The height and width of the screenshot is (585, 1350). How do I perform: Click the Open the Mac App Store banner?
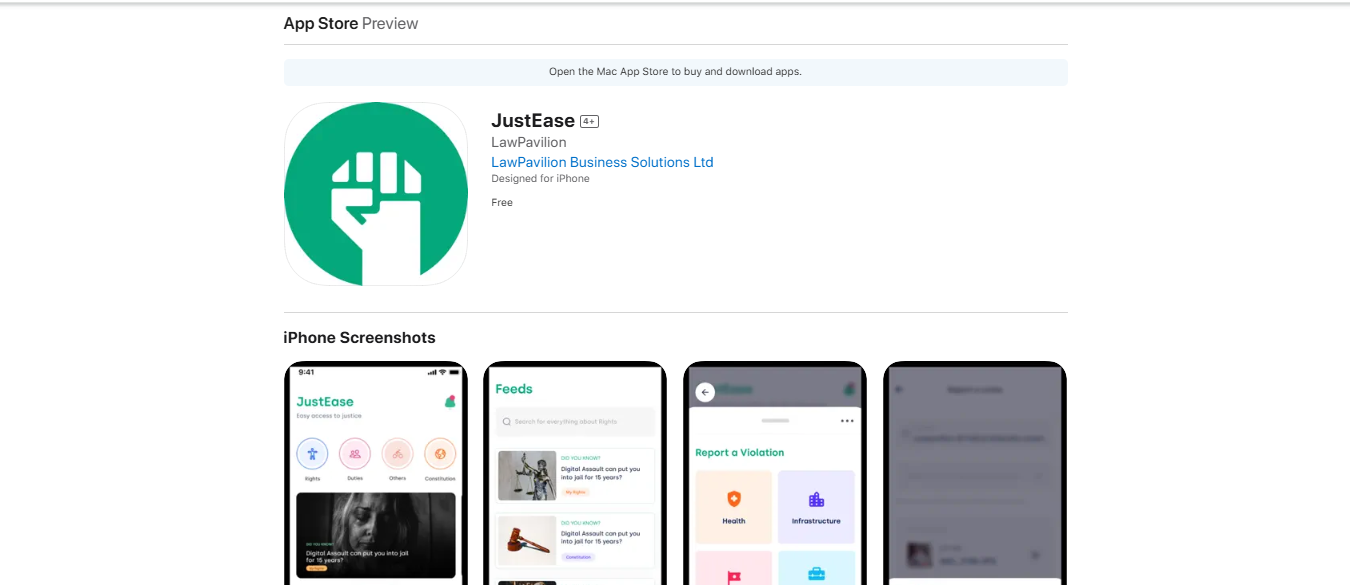[675, 72]
